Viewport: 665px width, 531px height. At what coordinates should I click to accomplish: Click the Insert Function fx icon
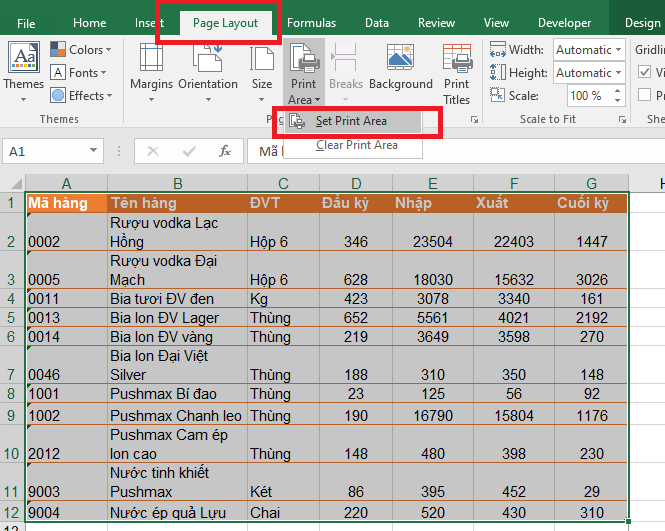225,151
